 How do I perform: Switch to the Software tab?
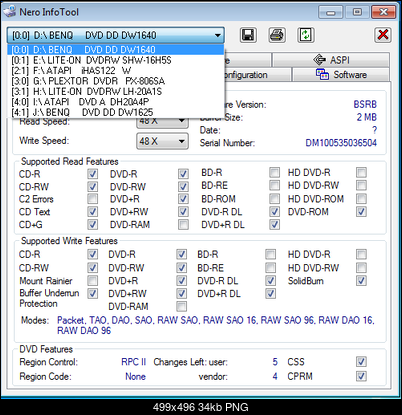(341, 74)
